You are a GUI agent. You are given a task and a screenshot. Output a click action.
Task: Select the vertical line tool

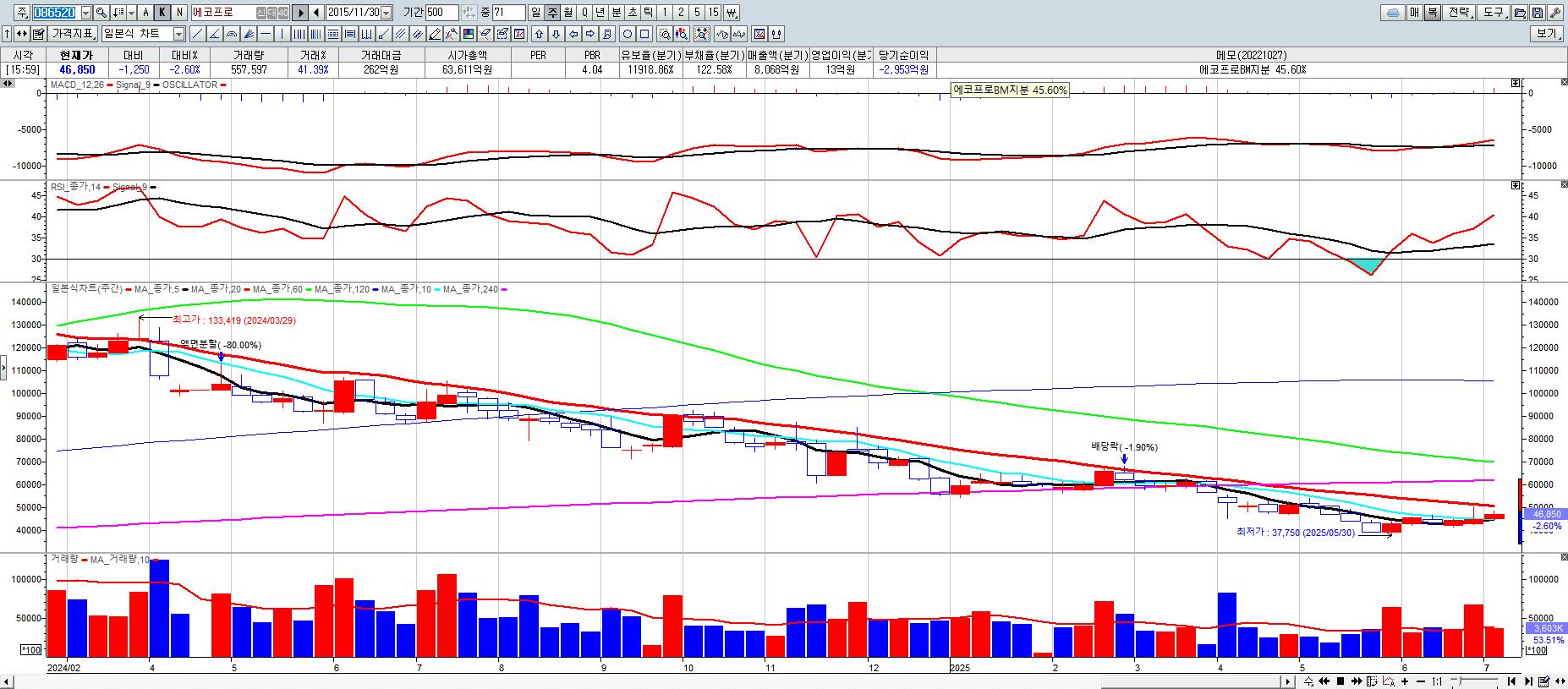282,34
